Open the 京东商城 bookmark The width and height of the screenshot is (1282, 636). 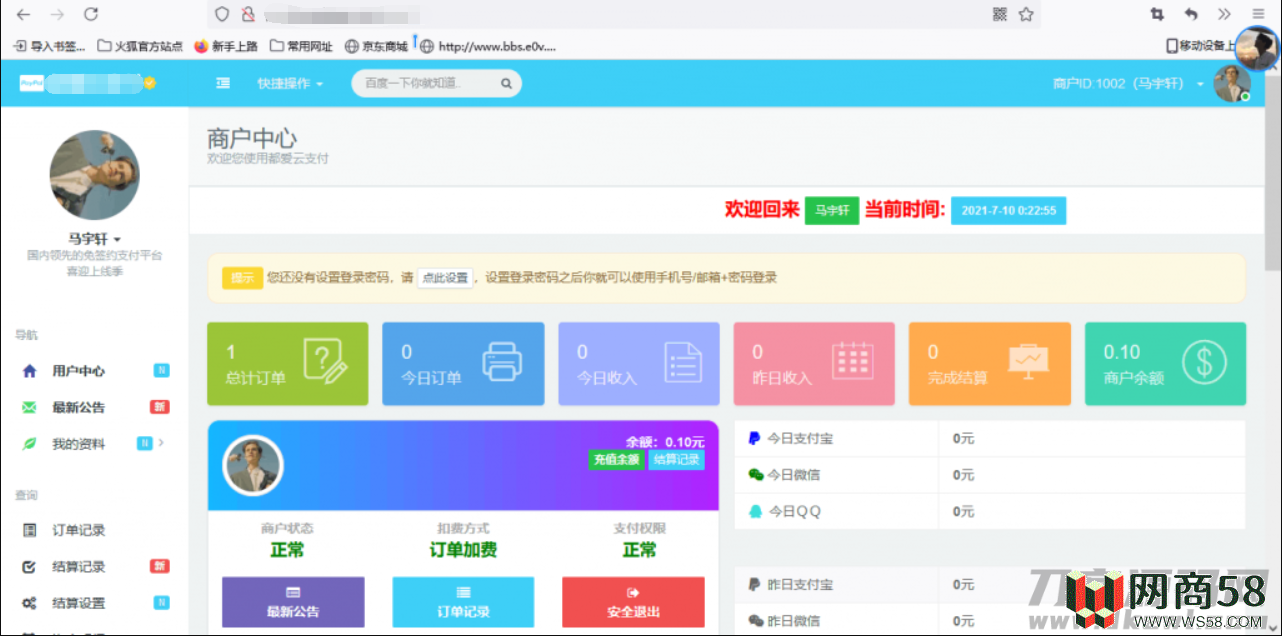pyautogui.click(x=376, y=46)
